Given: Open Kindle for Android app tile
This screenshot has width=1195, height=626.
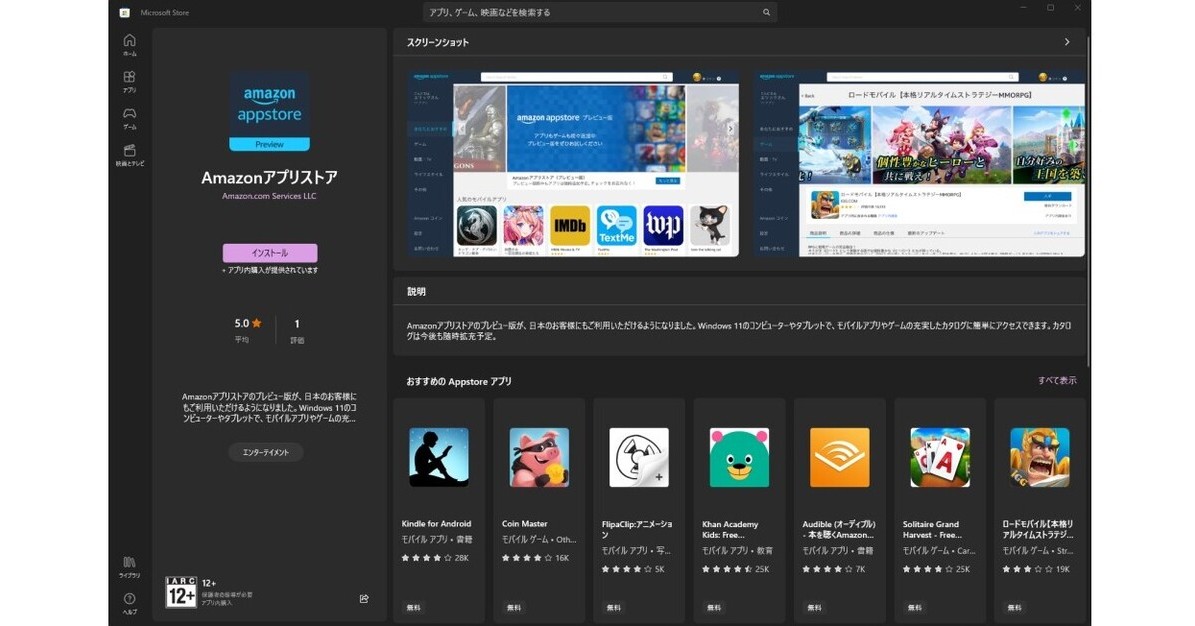Looking at the screenshot, I should (439, 510).
